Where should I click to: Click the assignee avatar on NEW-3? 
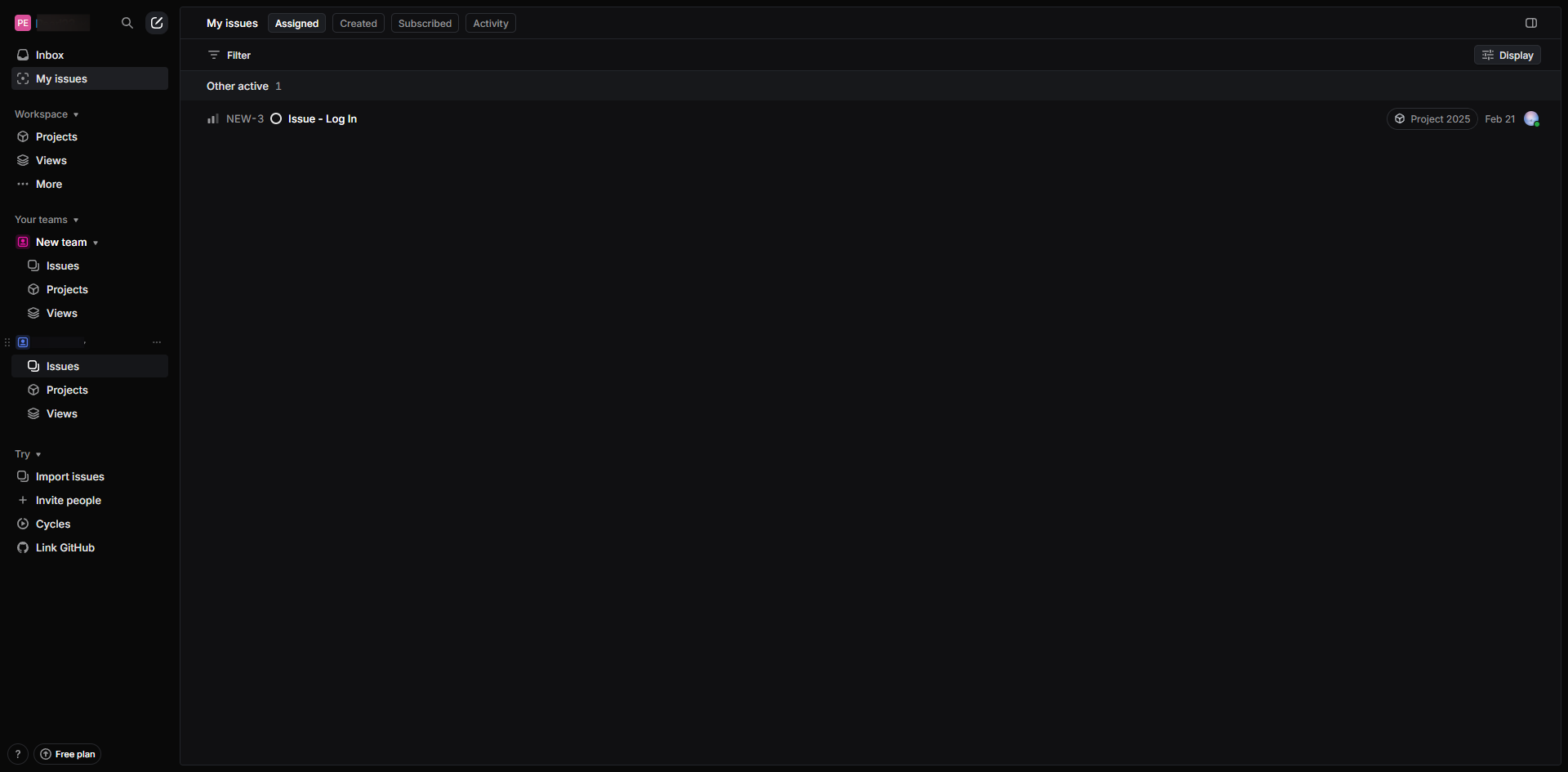pos(1531,119)
